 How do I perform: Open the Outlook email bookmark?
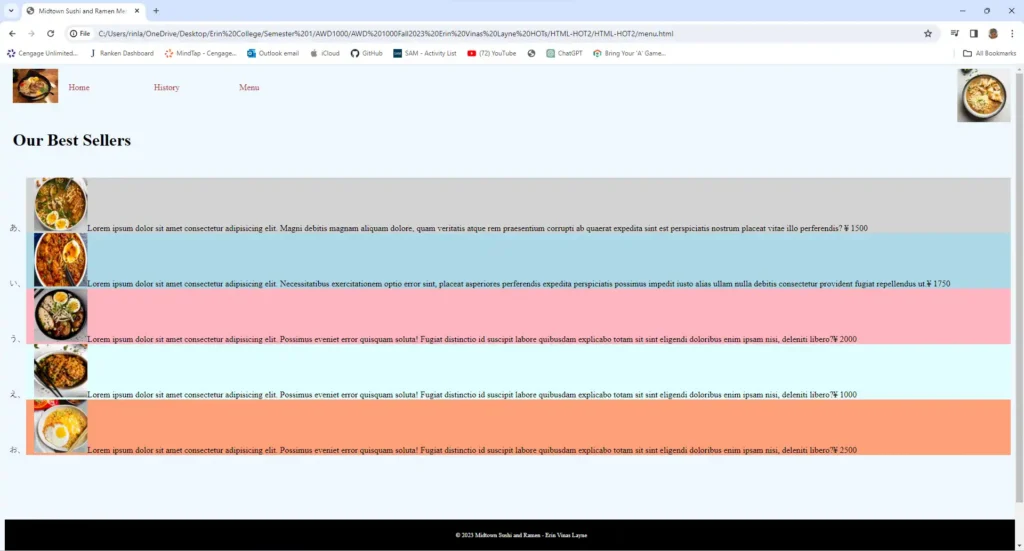[x=273, y=54]
